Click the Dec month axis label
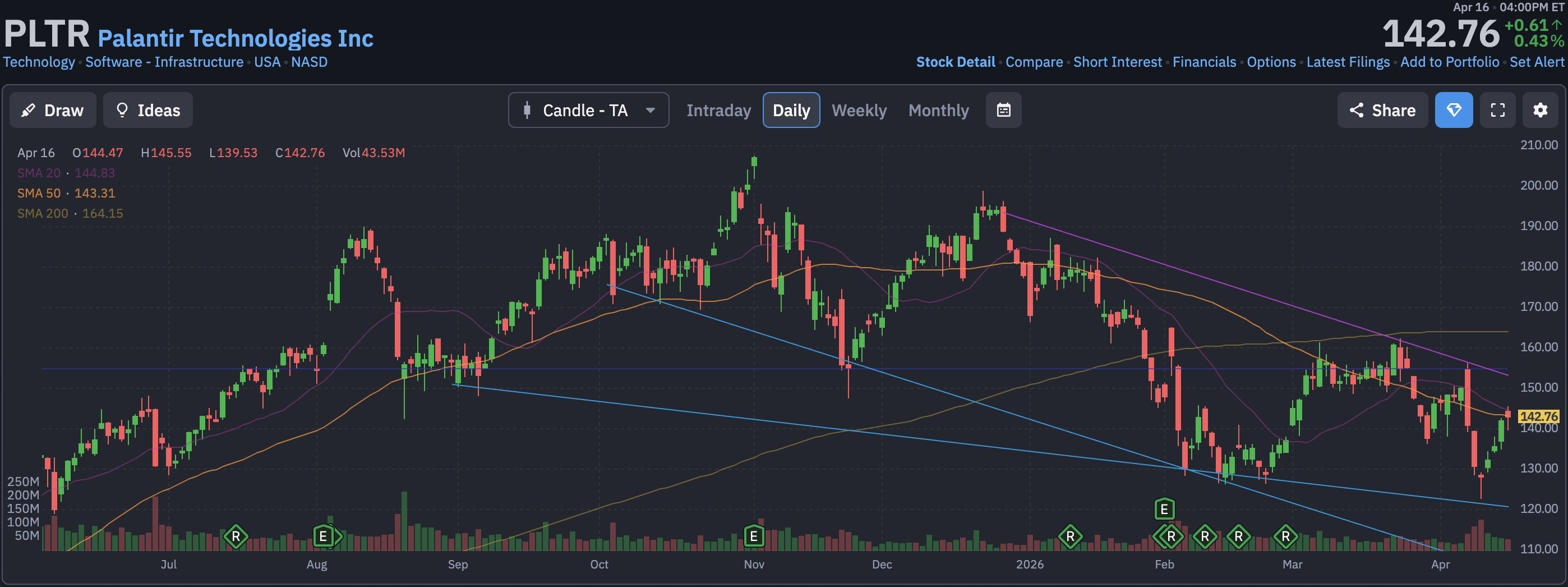Image resolution: width=1568 pixels, height=587 pixels. (x=882, y=565)
